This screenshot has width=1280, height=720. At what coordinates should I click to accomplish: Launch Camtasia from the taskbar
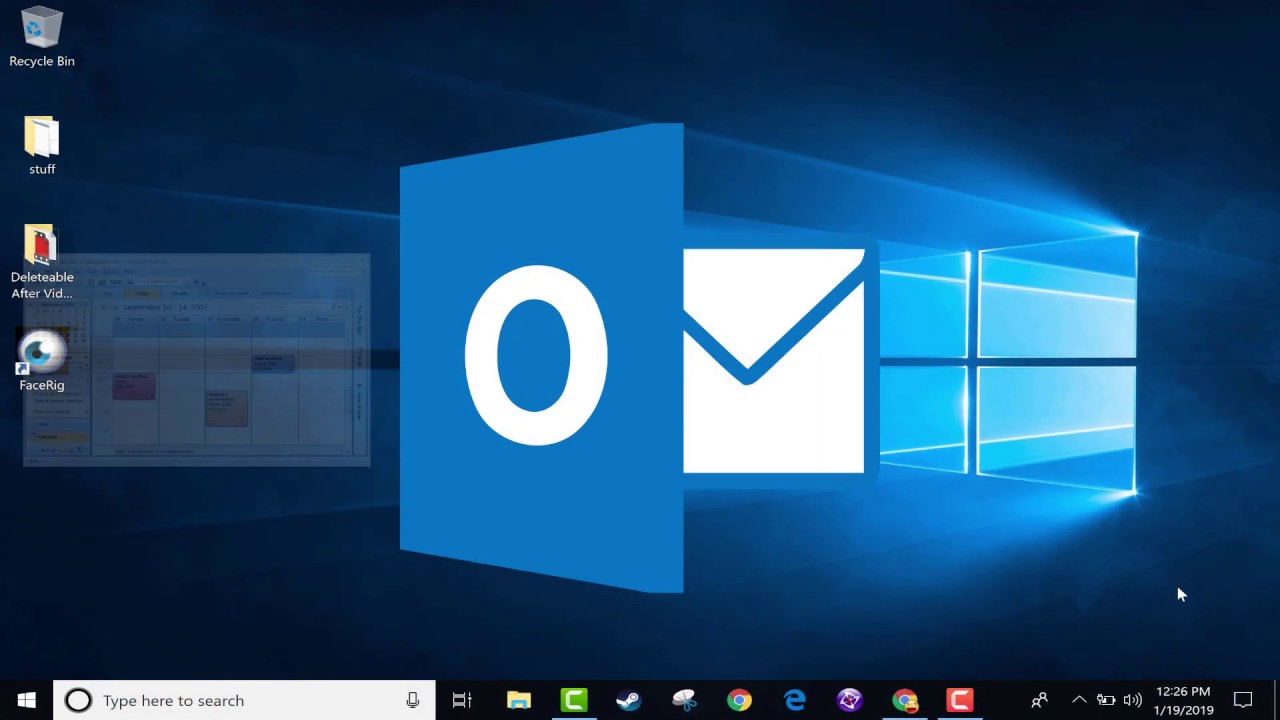pyautogui.click(x=574, y=700)
